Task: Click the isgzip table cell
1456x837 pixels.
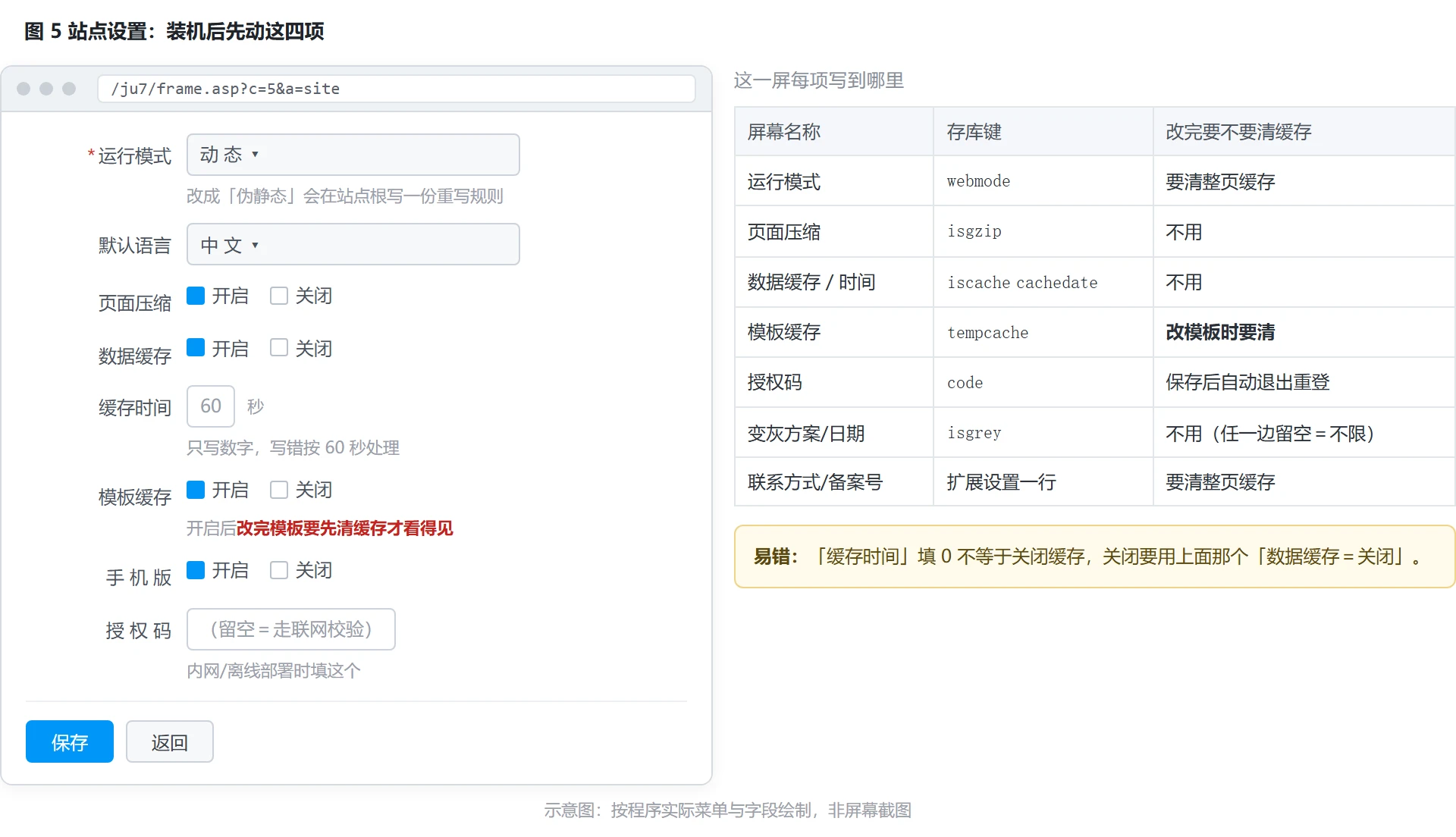Action: pyautogui.click(x=1043, y=231)
